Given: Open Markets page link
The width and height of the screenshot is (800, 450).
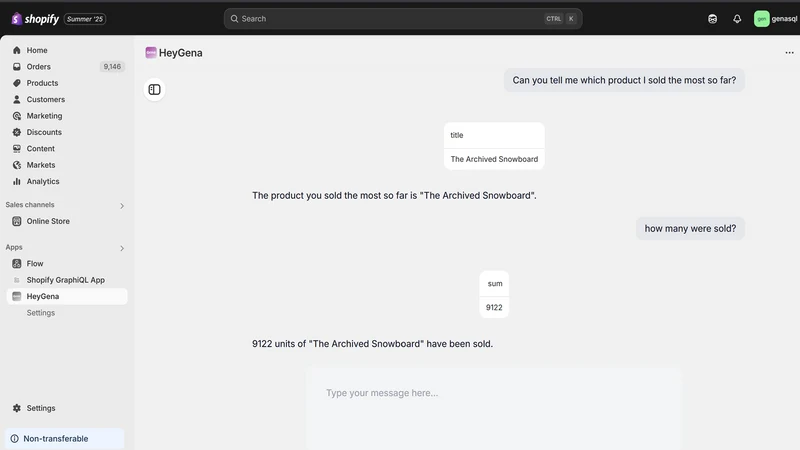Looking at the screenshot, I should [41, 165].
